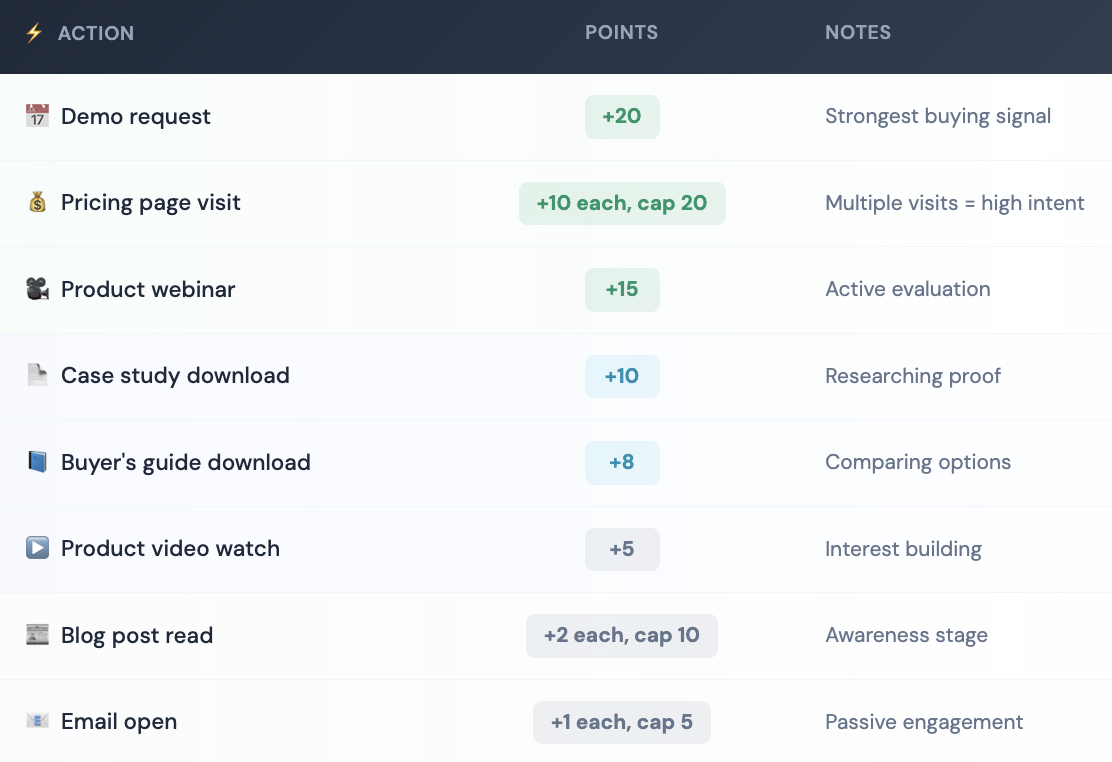This screenshot has height=762, width=1112.
Task: Click the play button icon for Product video watch
Action: pyautogui.click(x=36, y=549)
